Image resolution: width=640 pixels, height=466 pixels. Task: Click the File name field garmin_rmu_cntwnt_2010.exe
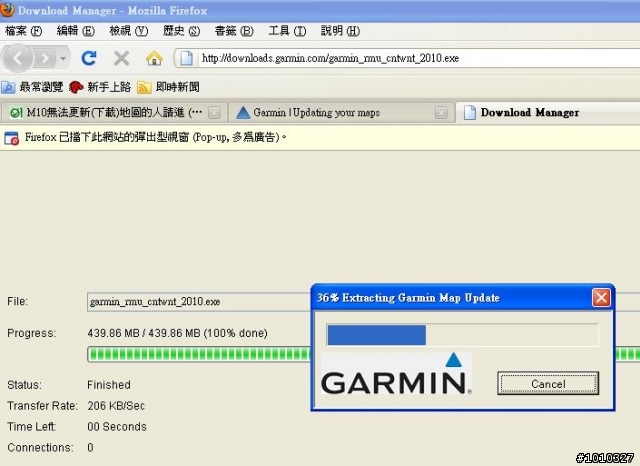click(x=198, y=302)
